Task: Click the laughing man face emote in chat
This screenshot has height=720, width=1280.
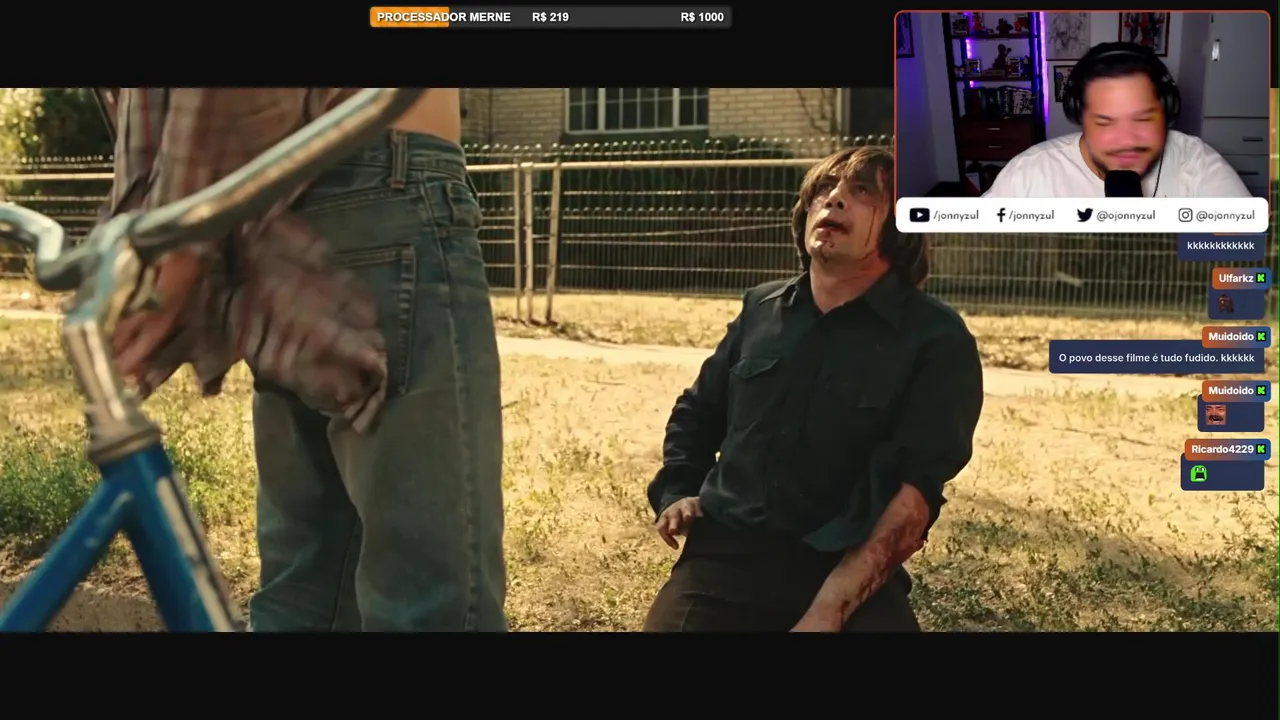Action: 1215,415
